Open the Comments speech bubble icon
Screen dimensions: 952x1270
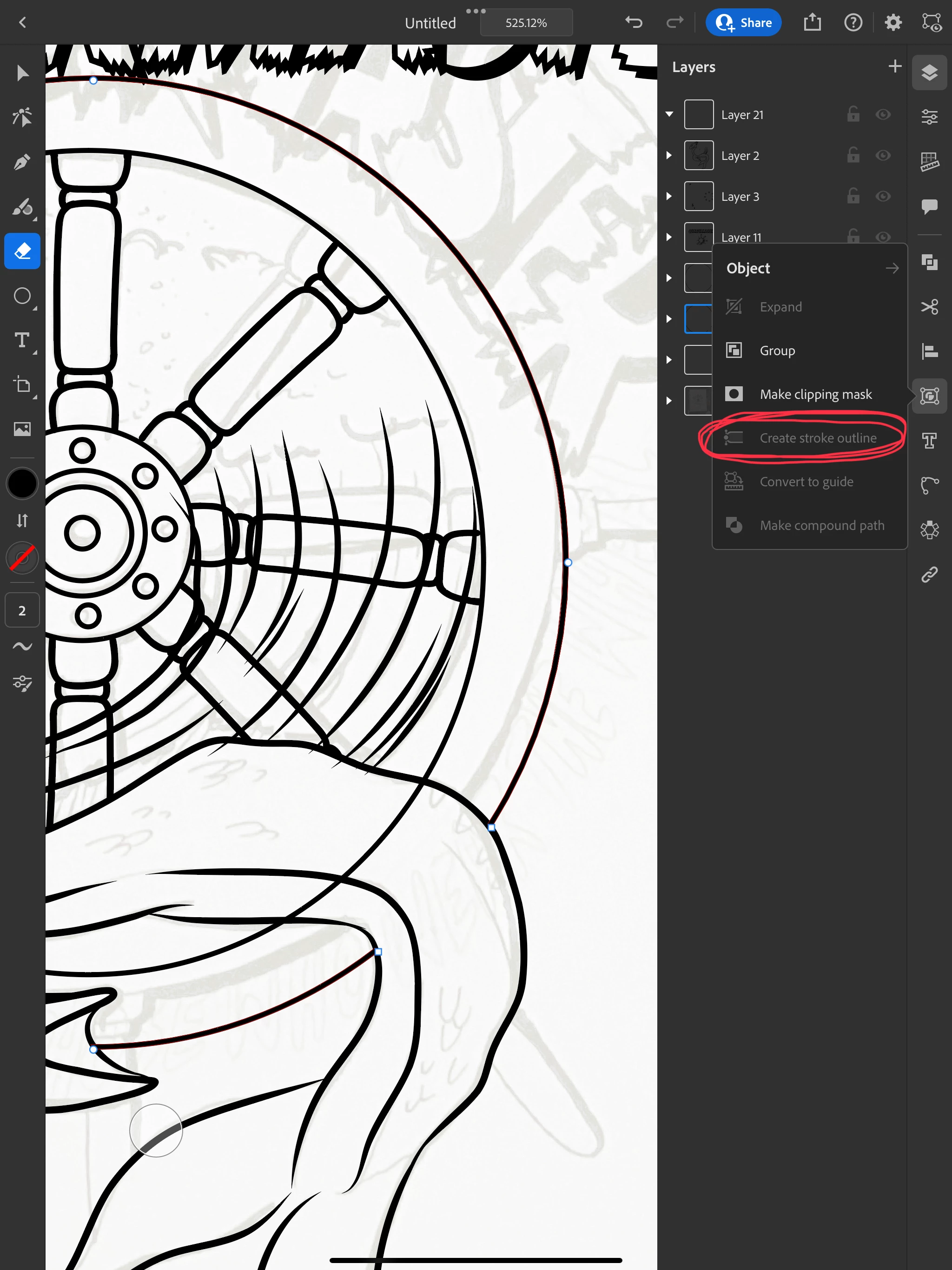click(929, 205)
